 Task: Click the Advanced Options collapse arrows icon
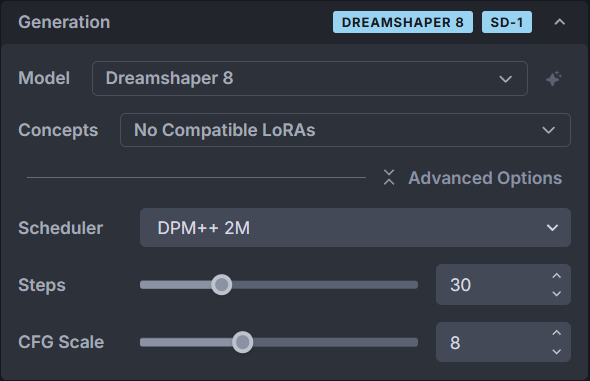pos(389,178)
